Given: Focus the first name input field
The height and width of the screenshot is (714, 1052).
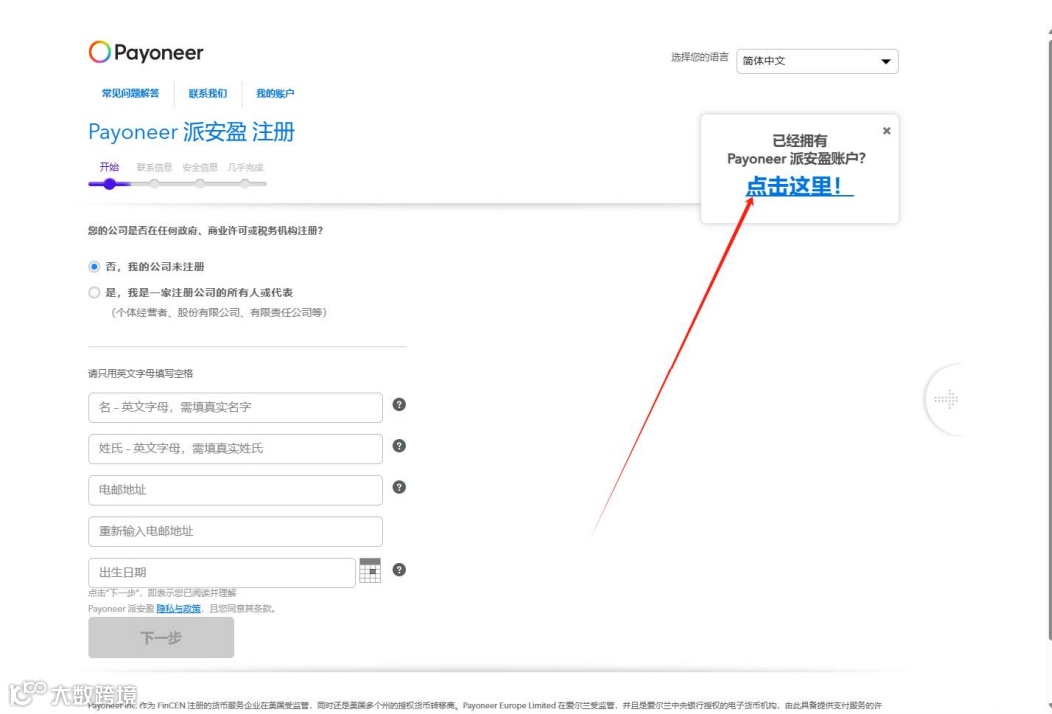Looking at the screenshot, I should tap(235, 407).
